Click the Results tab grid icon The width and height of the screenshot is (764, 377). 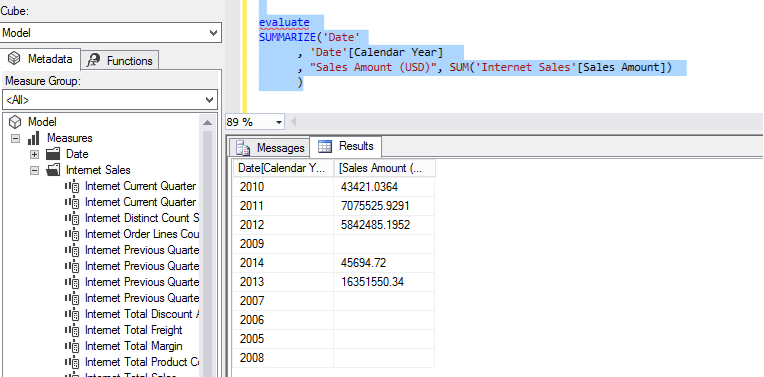[325, 146]
